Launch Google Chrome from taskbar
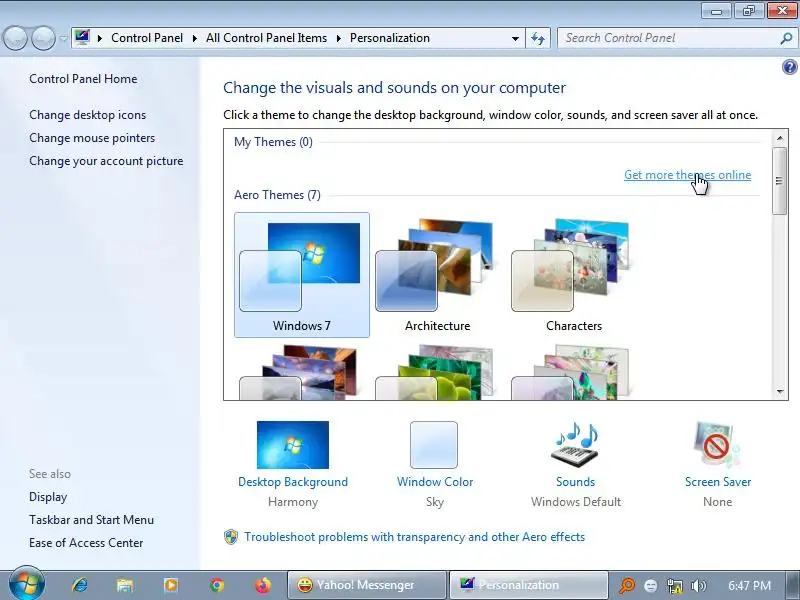800x600 pixels. [x=217, y=585]
